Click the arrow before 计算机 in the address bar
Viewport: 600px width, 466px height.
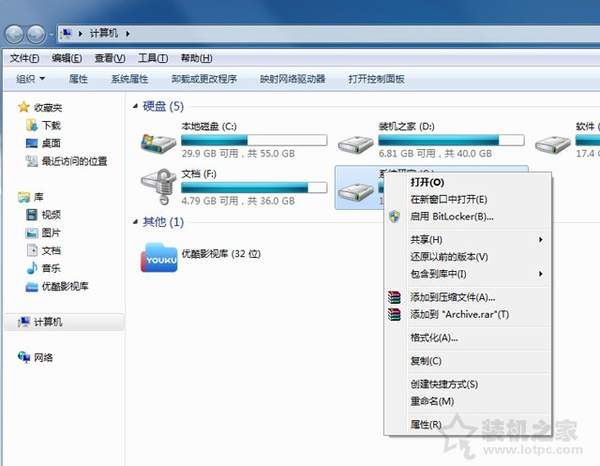coord(80,34)
